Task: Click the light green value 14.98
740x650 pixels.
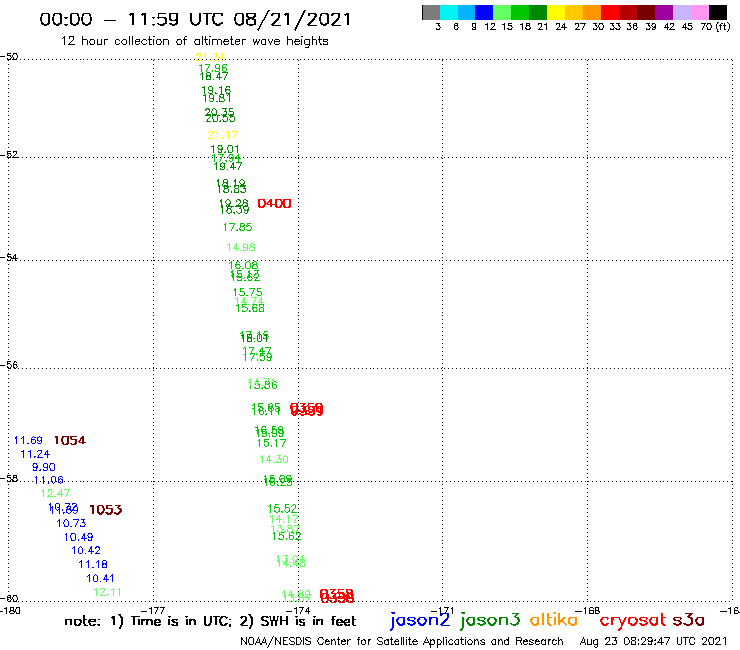Action: 241,247
